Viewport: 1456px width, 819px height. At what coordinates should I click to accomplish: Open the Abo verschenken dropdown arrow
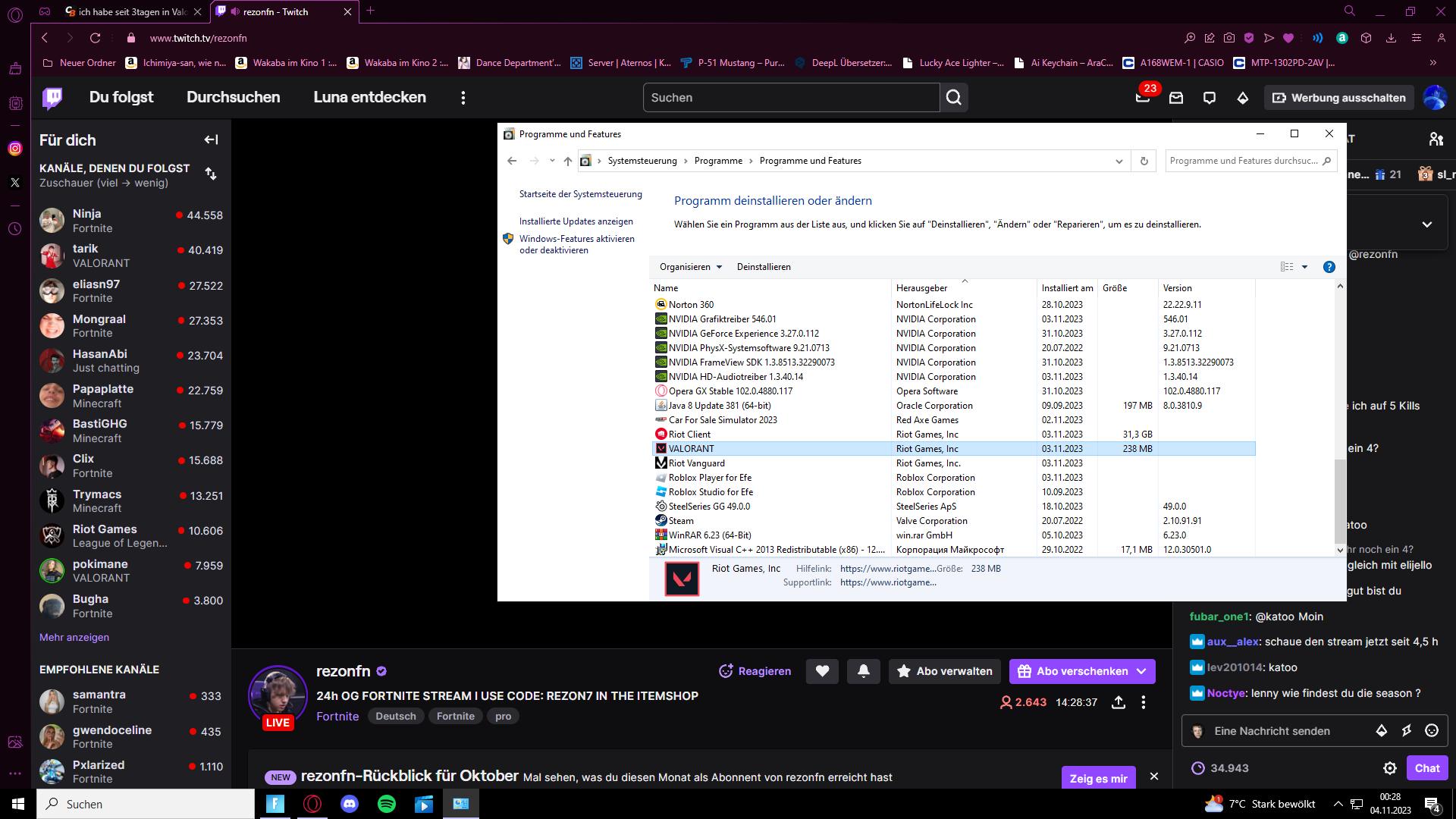pos(1141,671)
